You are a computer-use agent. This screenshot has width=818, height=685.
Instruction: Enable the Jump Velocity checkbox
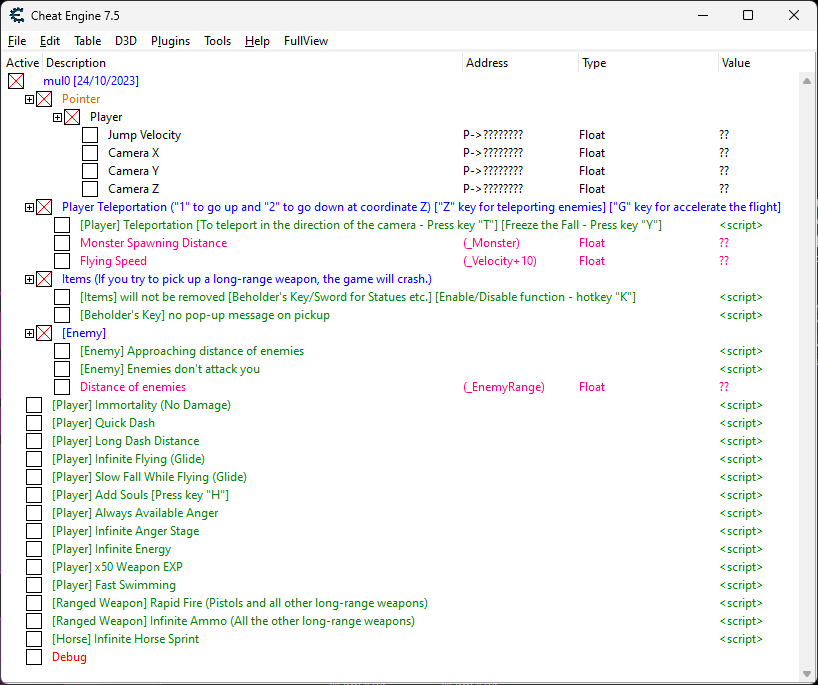click(90, 135)
